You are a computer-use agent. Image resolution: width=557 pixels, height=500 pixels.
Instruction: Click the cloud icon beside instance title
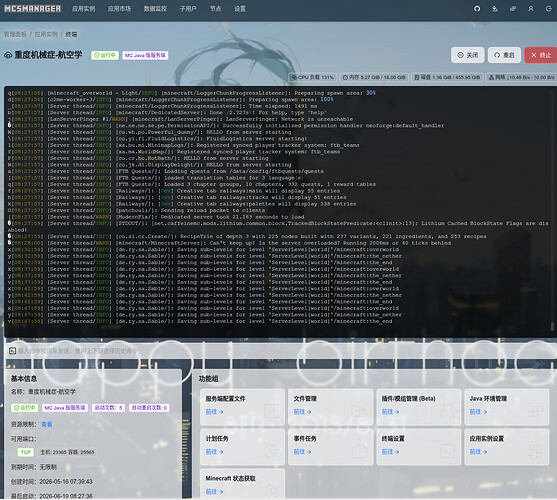click(x=8, y=55)
